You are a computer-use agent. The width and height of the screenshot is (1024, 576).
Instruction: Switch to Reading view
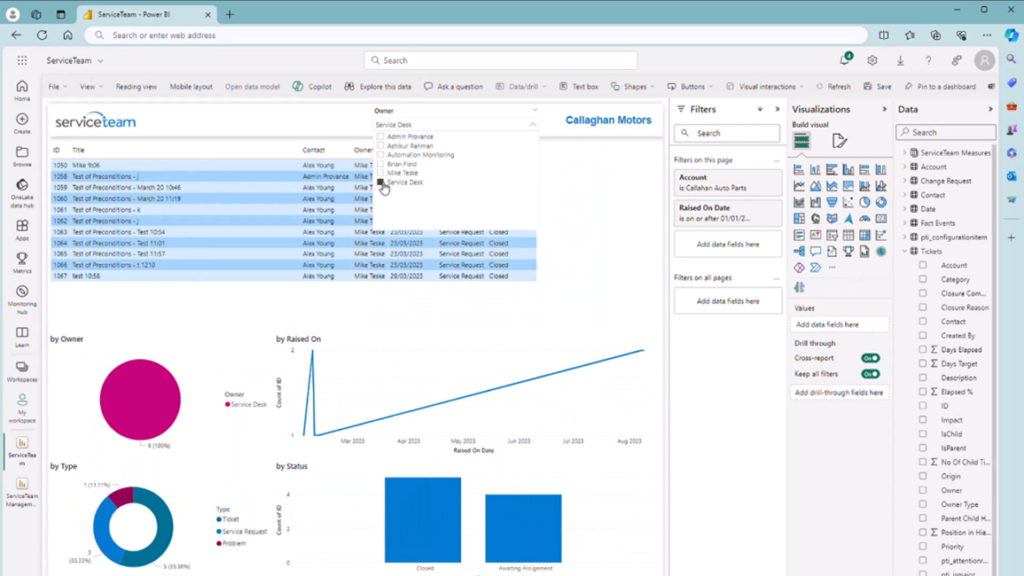[x=136, y=86]
